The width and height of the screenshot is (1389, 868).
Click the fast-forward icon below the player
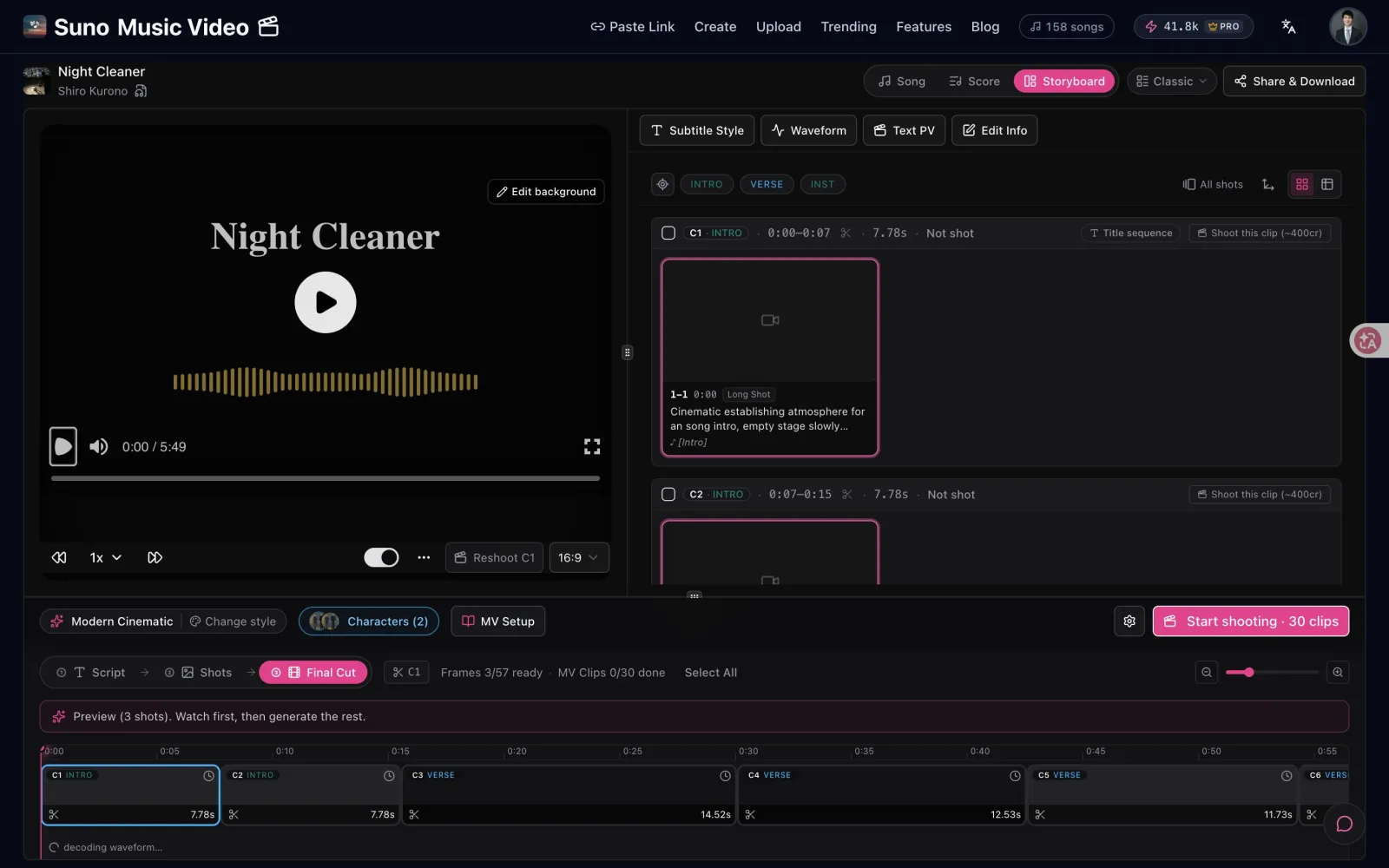coord(155,557)
